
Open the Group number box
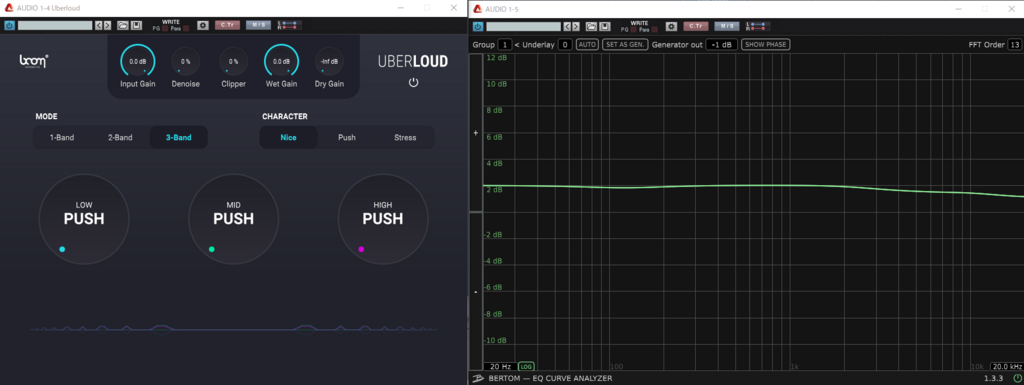coord(505,44)
